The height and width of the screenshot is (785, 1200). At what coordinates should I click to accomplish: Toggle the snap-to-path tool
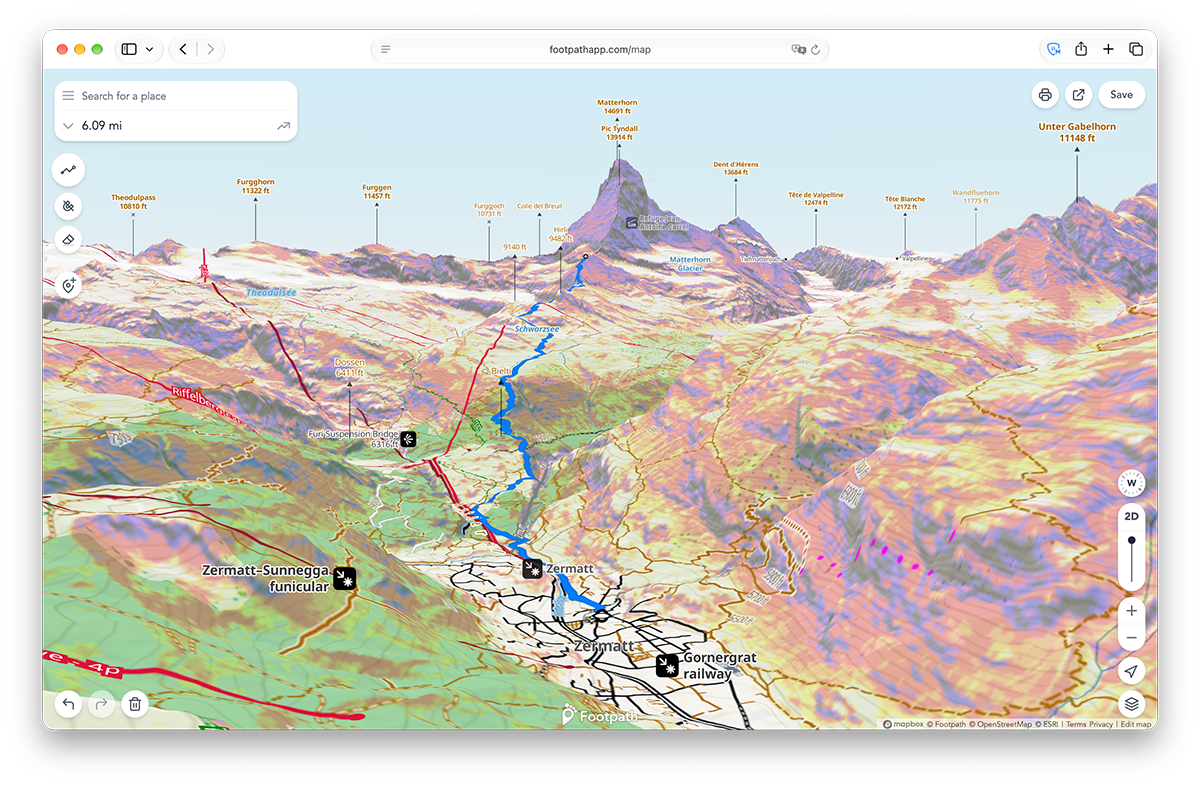coord(69,206)
